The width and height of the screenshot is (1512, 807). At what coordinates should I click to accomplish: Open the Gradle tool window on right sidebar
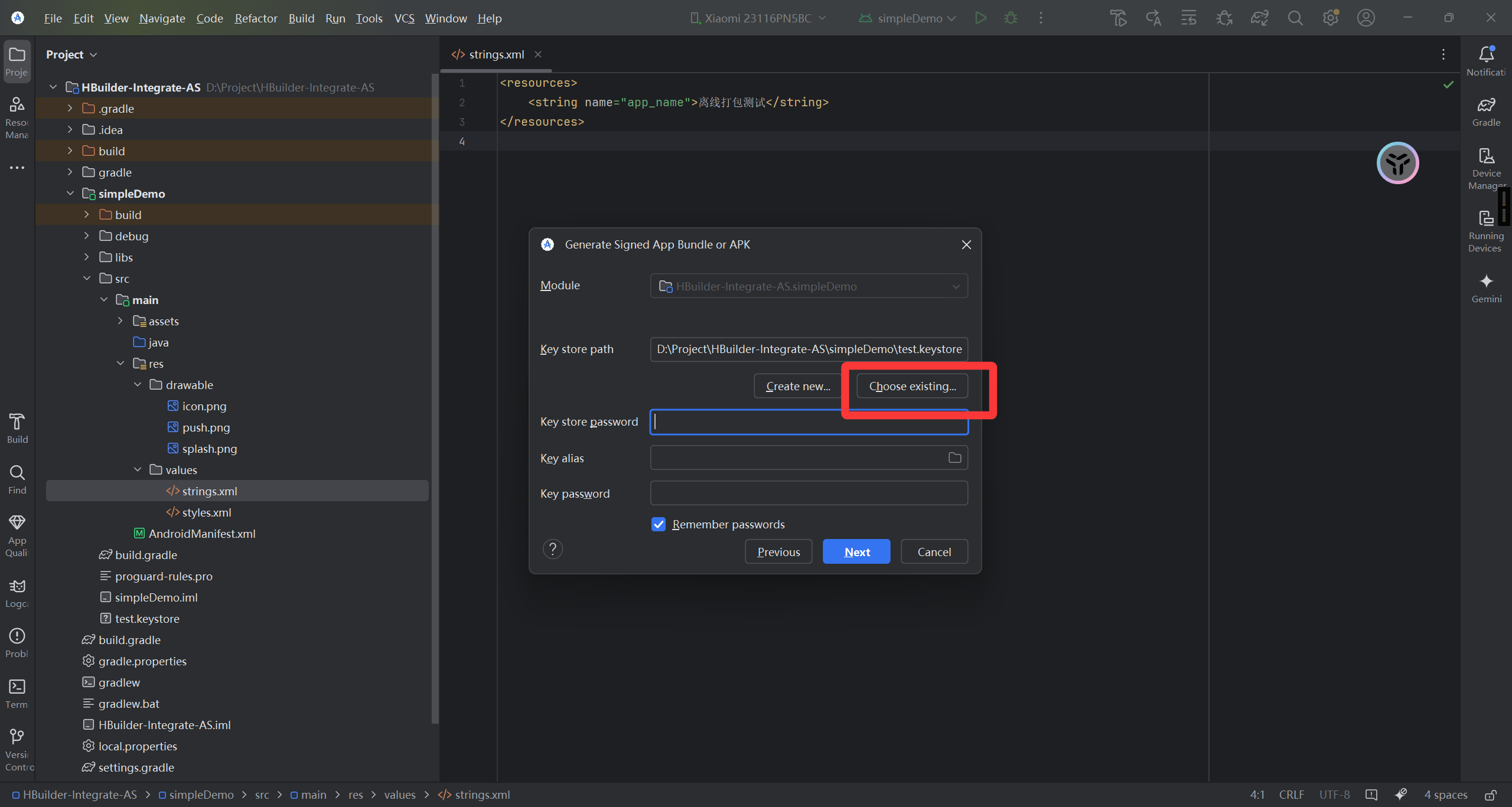(1486, 112)
